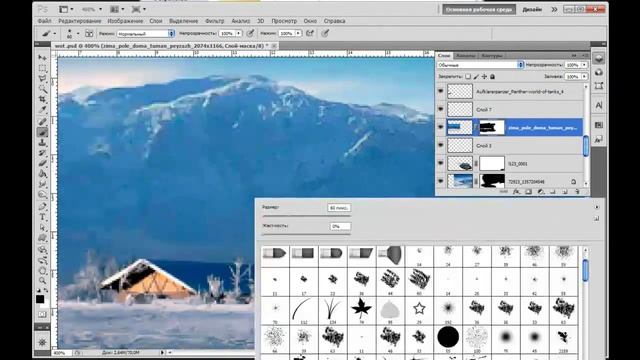Viewport: 640px width, 360px height.
Task: Click the new adjustment layer button
Action: click(540, 191)
